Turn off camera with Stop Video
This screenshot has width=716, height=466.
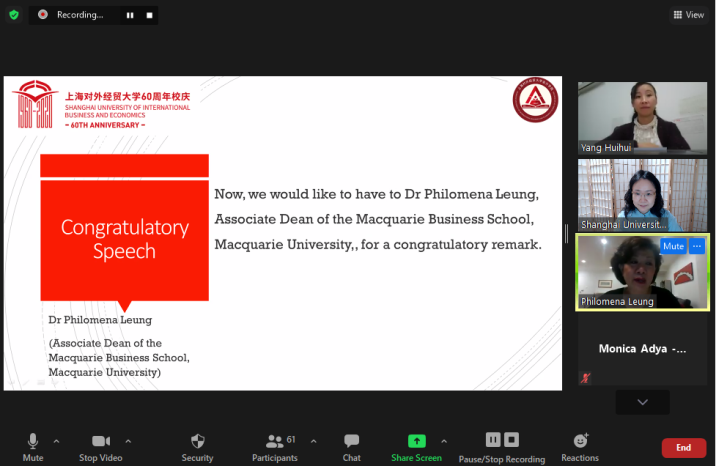tap(101, 446)
